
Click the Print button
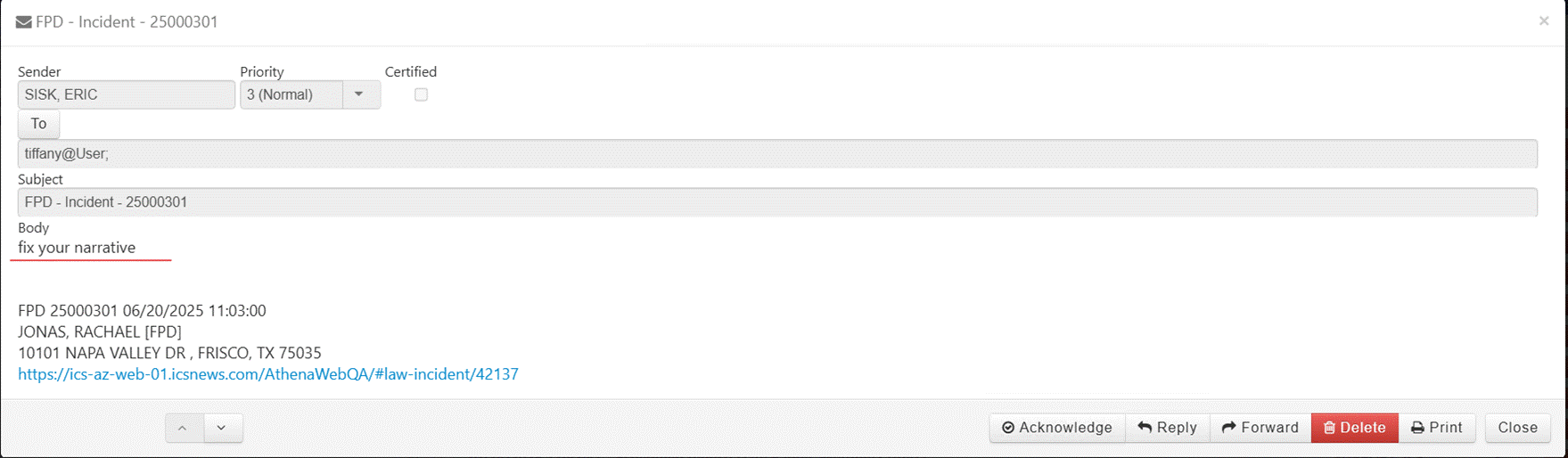[x=1437, y=428]
